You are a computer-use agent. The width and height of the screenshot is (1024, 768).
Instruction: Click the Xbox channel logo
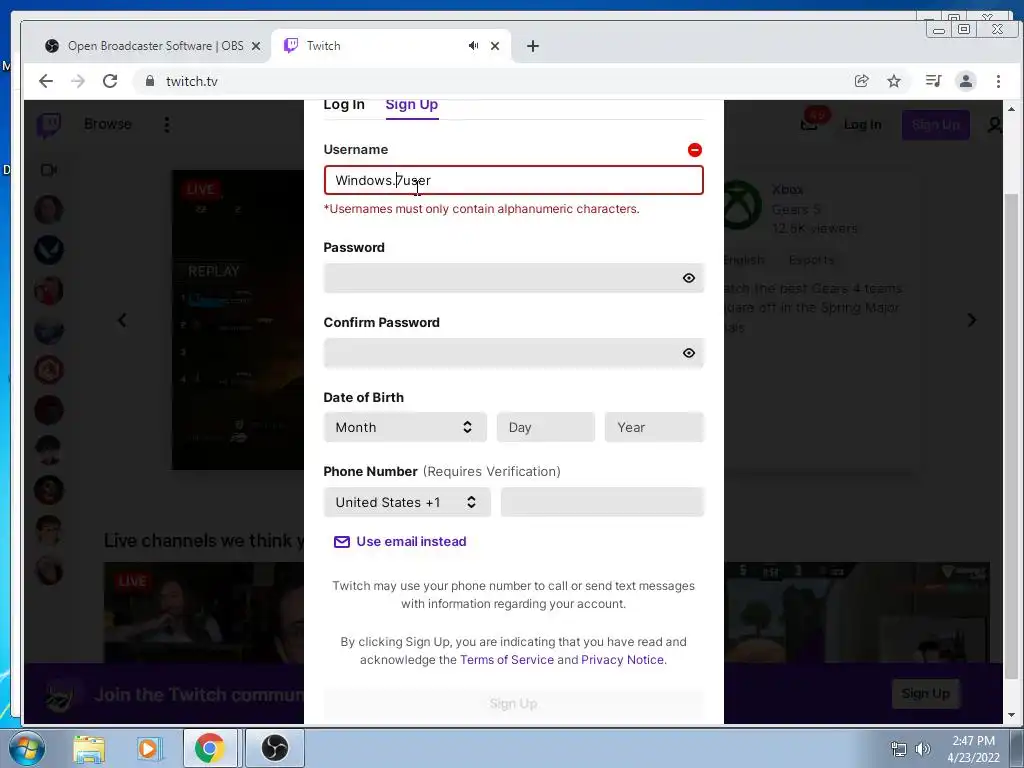(x=743, y=205)
